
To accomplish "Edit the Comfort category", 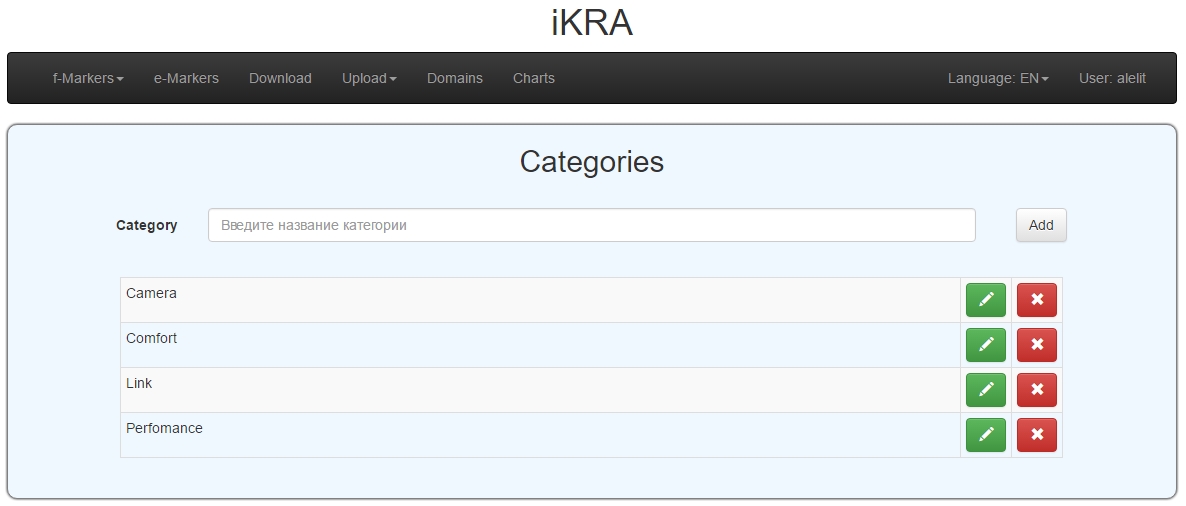I will (985, 345).
